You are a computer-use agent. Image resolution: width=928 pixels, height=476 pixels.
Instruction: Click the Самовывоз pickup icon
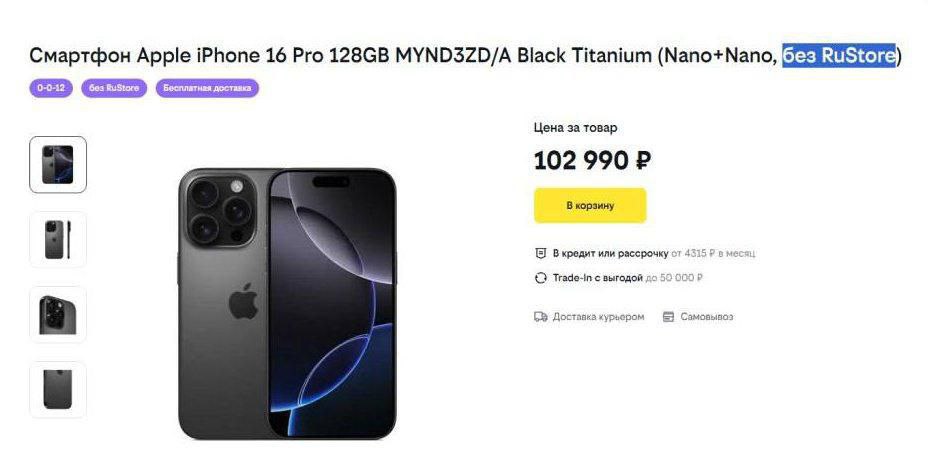click(668, 317)
